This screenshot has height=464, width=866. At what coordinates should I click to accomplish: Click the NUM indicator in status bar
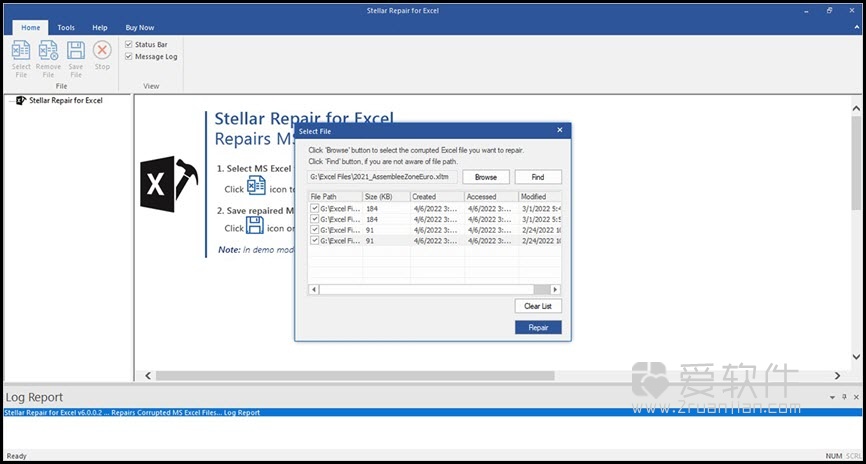click(x=833, y=456)
